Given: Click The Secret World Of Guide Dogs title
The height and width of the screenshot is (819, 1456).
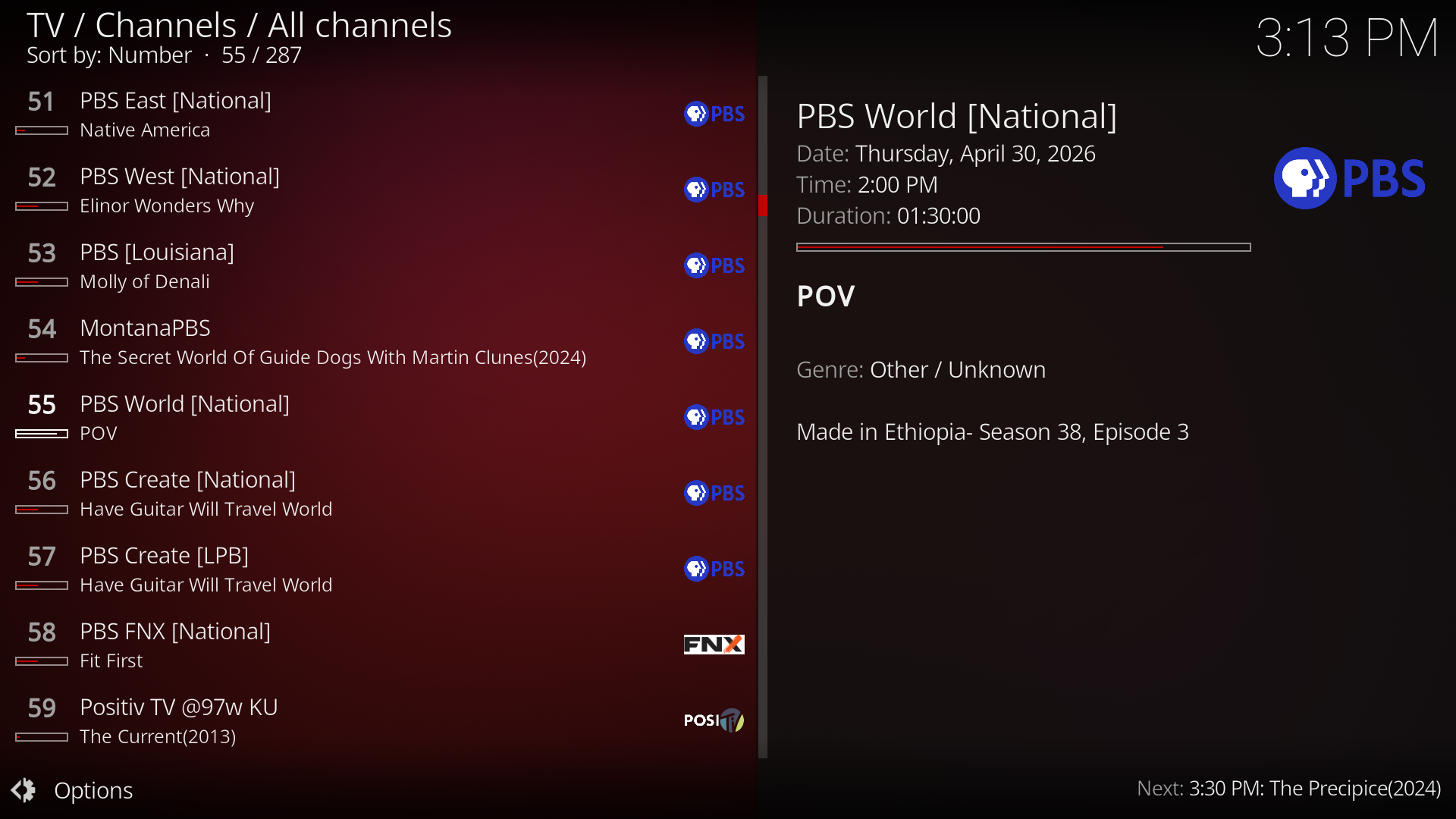Looking at the screenshot, I should tap(333, 357).
